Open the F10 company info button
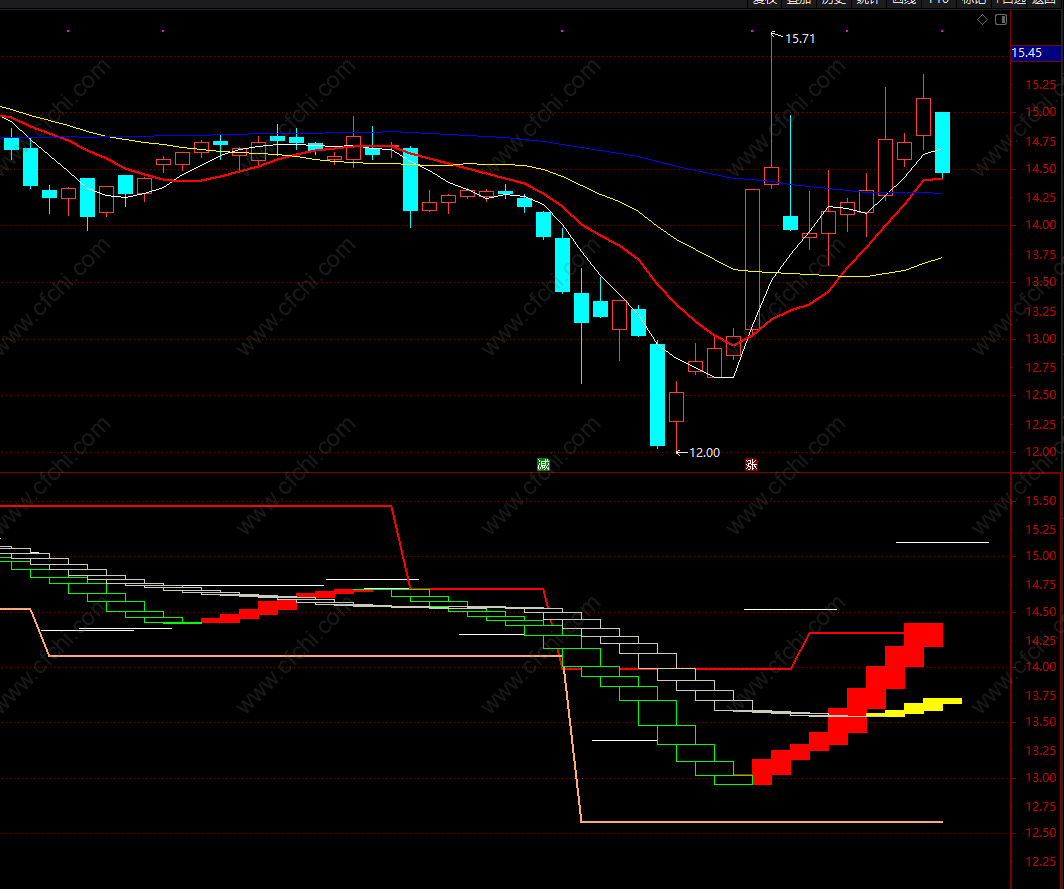 [938, 3]
